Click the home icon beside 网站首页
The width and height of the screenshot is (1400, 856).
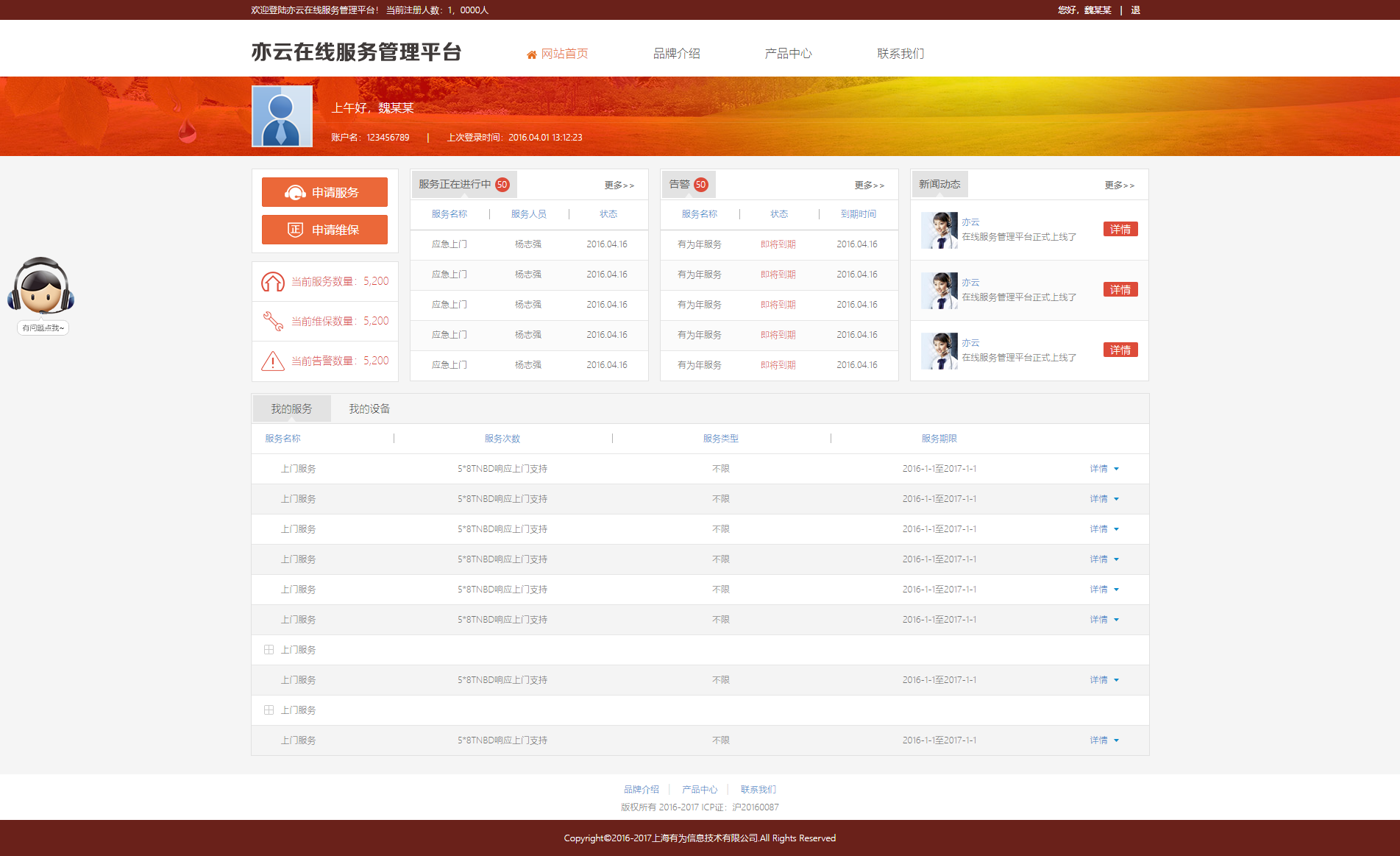tap(531, 54)
